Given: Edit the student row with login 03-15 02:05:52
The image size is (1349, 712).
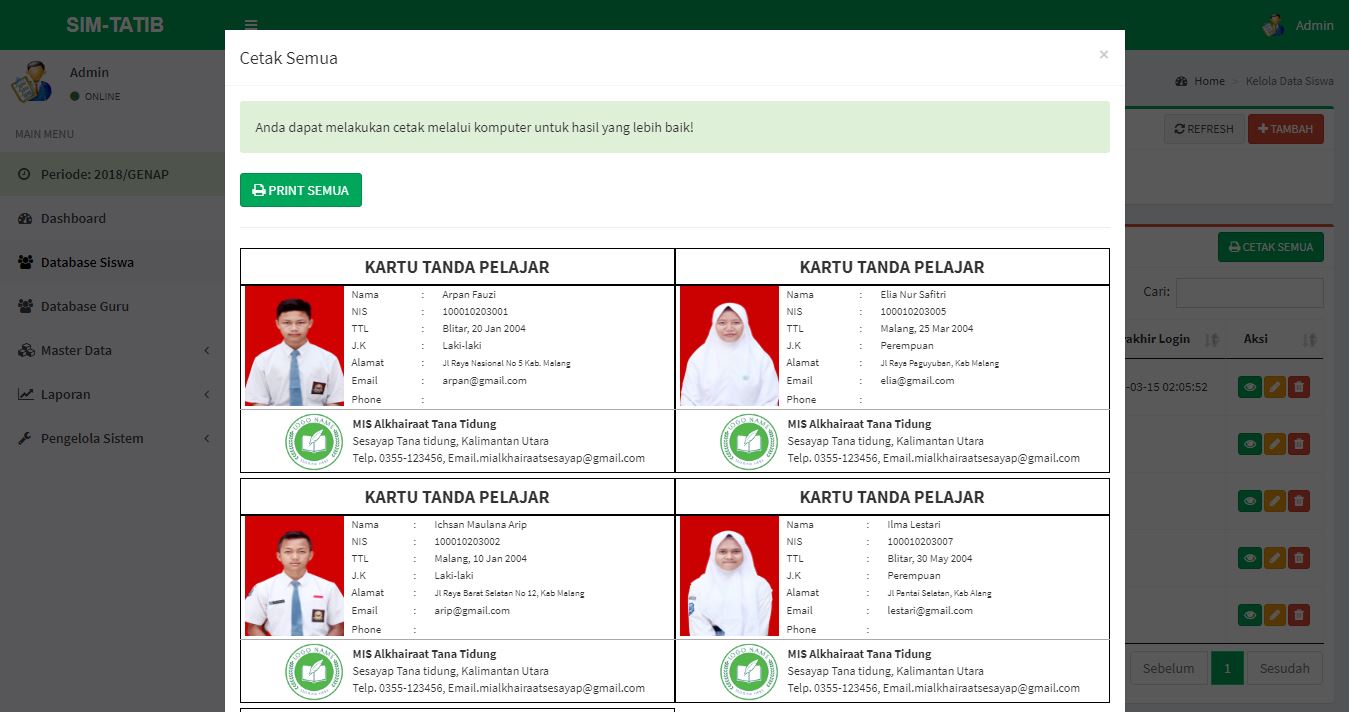Looking at the screenshot, I should [1274, 387].
